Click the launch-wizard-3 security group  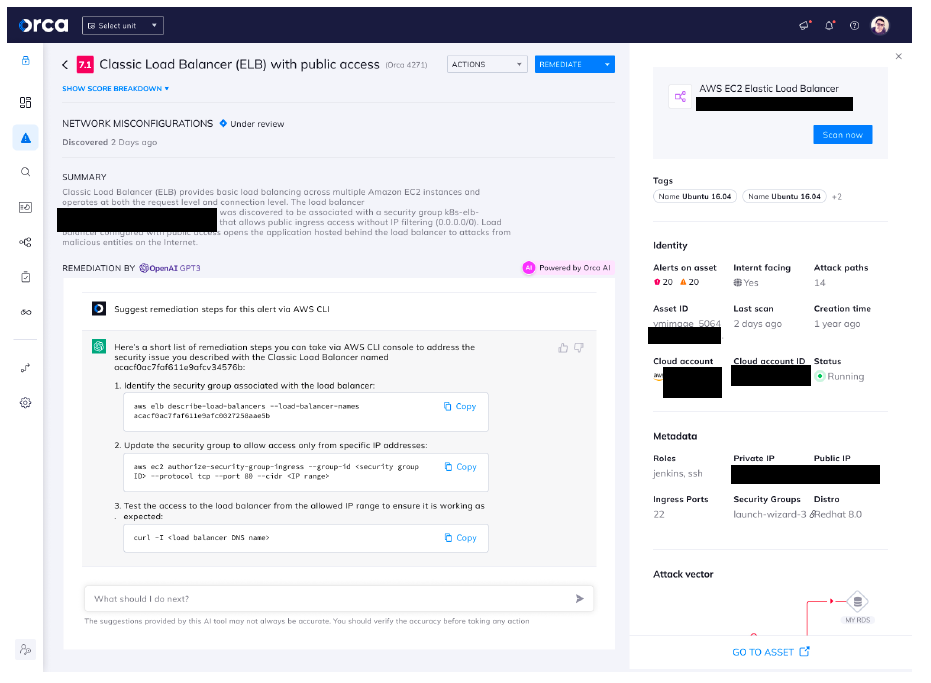(770, 514)
